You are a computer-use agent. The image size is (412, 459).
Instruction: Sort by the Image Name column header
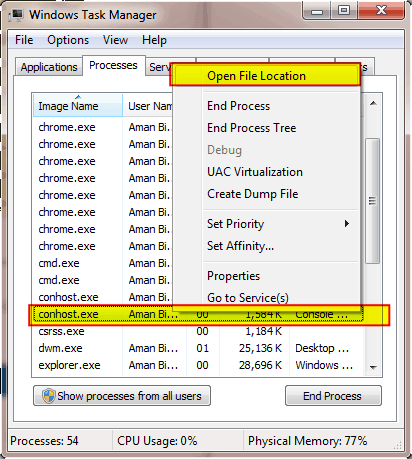[78, 106]
